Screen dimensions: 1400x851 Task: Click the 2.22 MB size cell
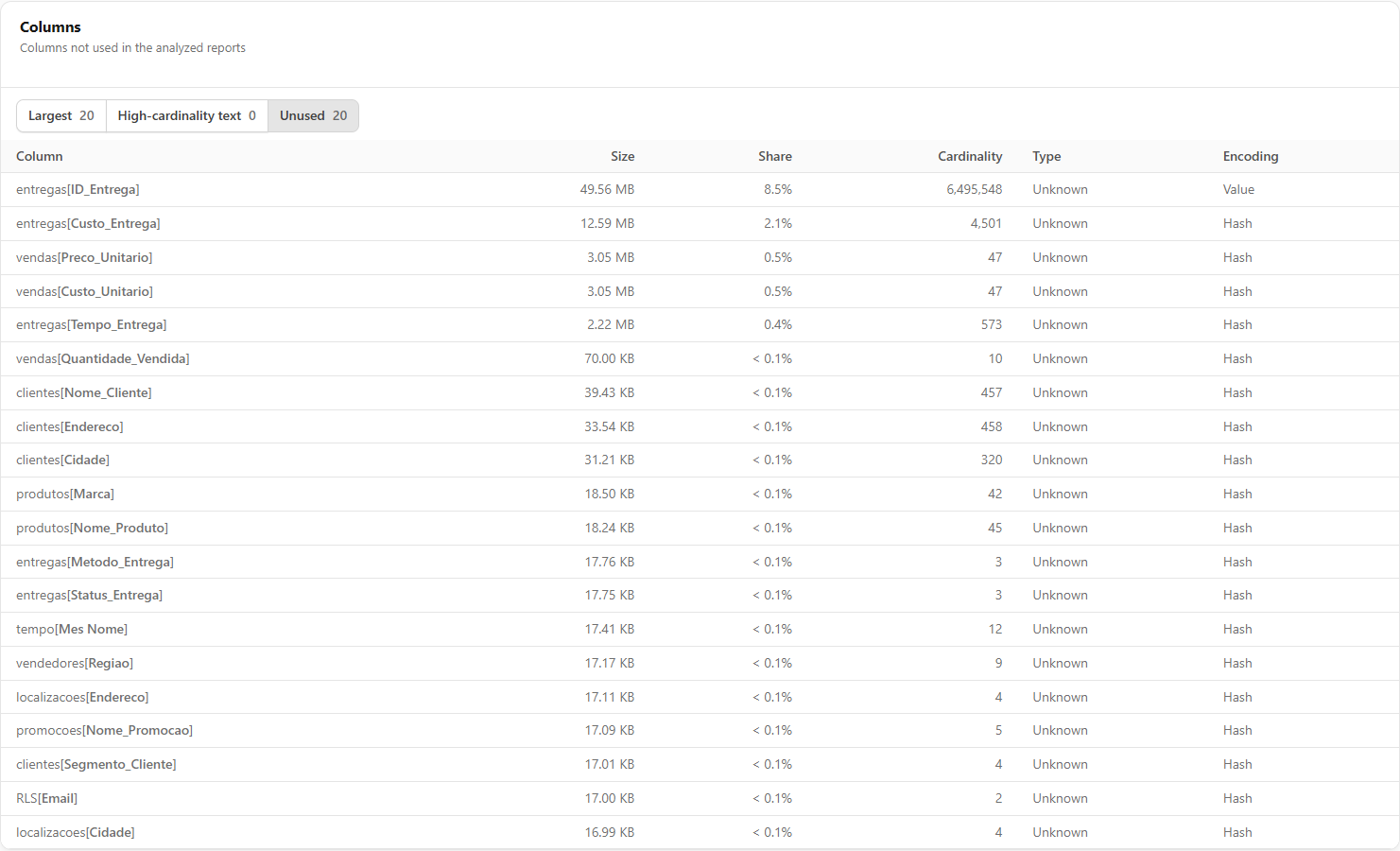(611, 324)
